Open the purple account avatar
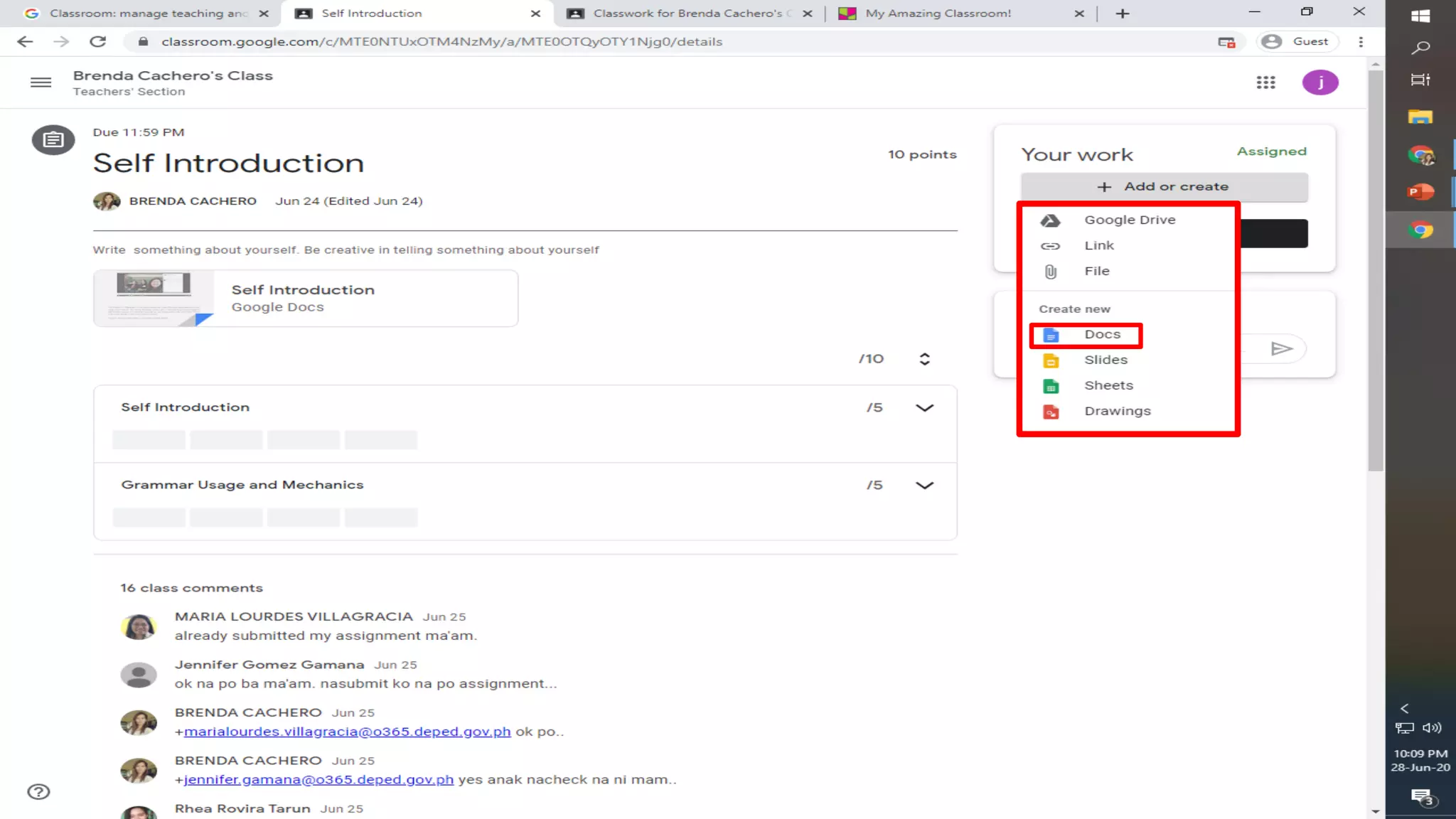The width and height of the screenshot is (1456, 819). point(1320,82)
